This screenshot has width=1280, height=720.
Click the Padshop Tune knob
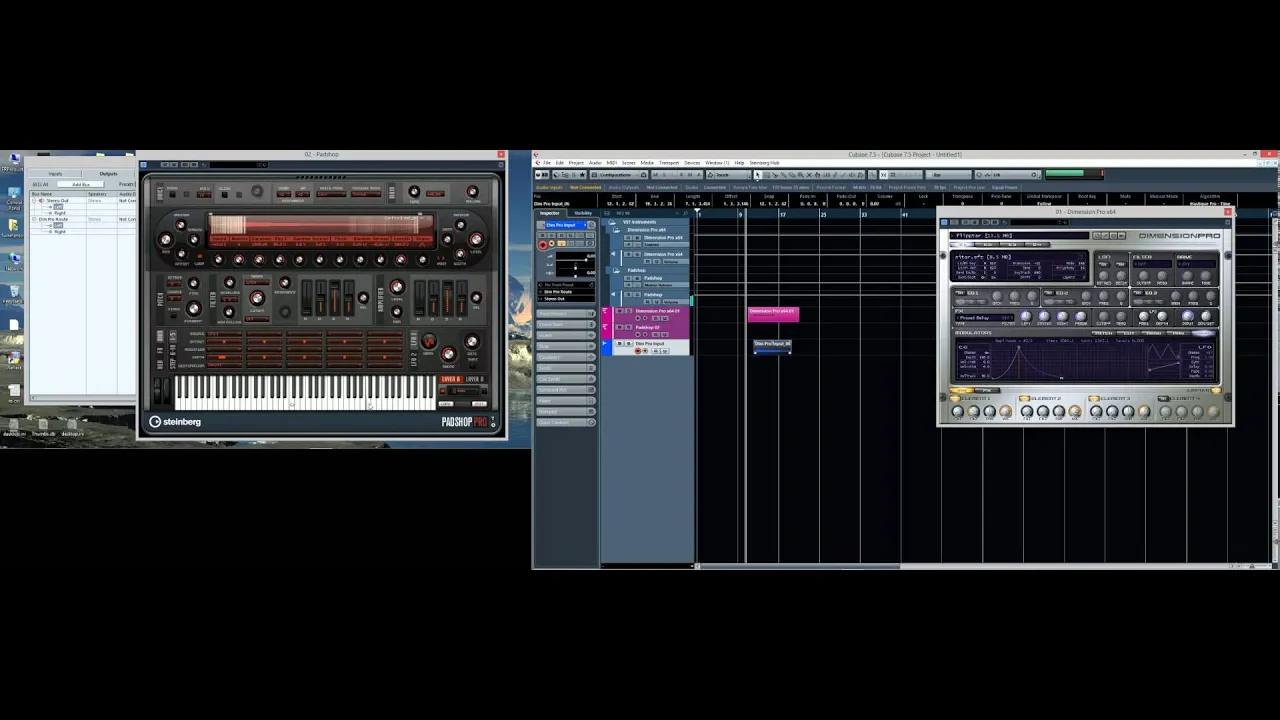(x=414, y=191)
